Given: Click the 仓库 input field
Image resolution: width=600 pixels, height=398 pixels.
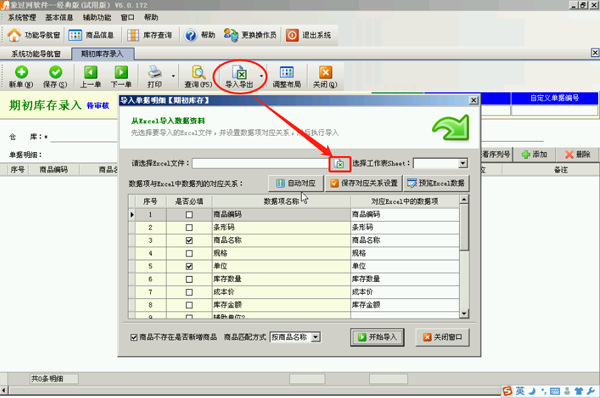Looking at the screenshot, I should coord(84,137).
